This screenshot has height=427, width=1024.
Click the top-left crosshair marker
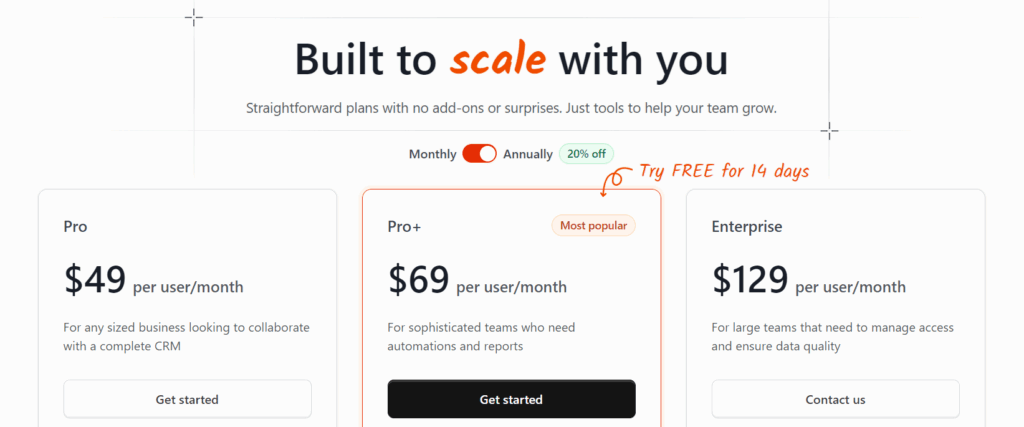[194, 17]
